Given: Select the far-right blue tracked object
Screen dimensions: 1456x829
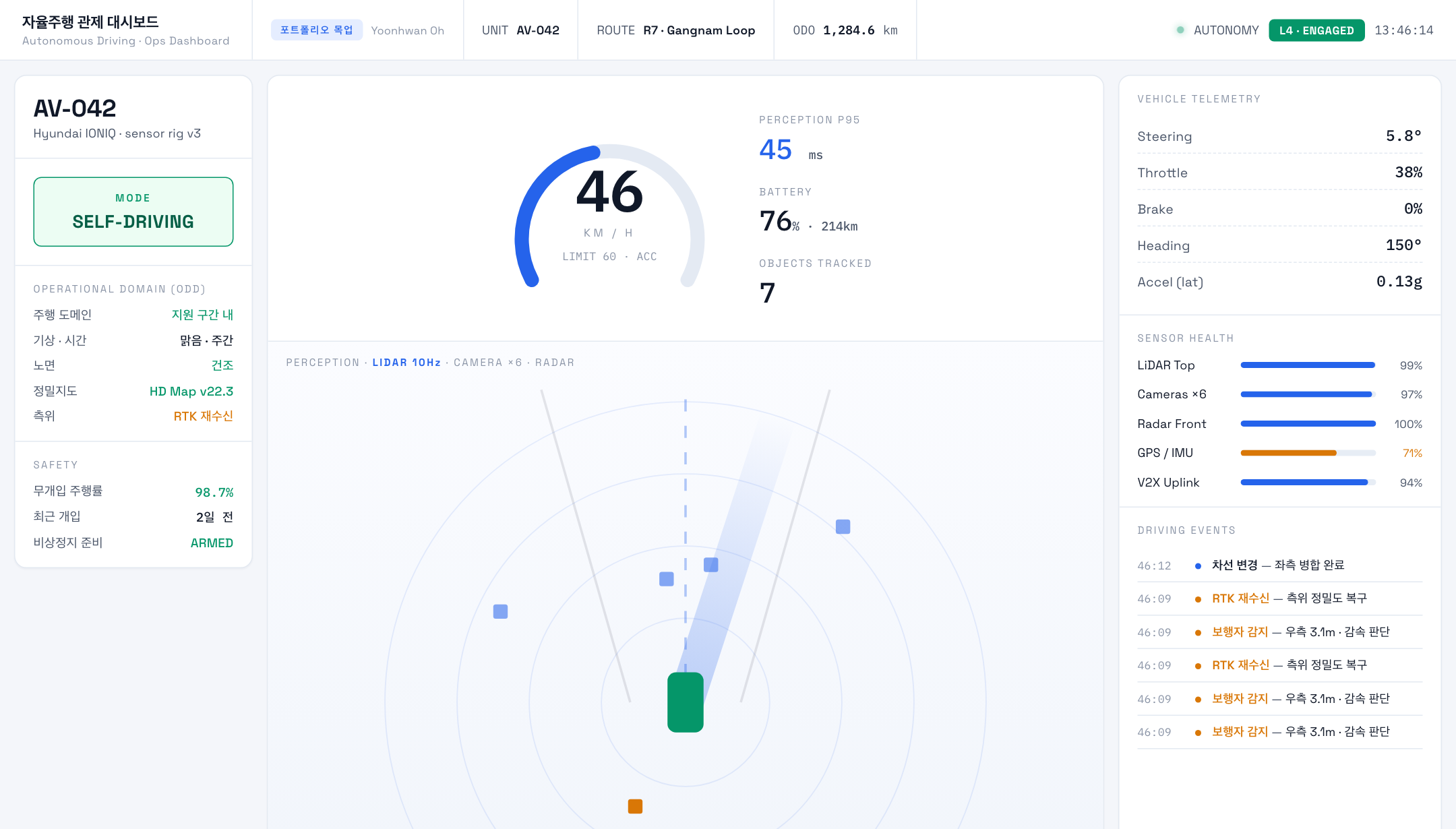Looking at the screenshot, I should coord(843,526).
